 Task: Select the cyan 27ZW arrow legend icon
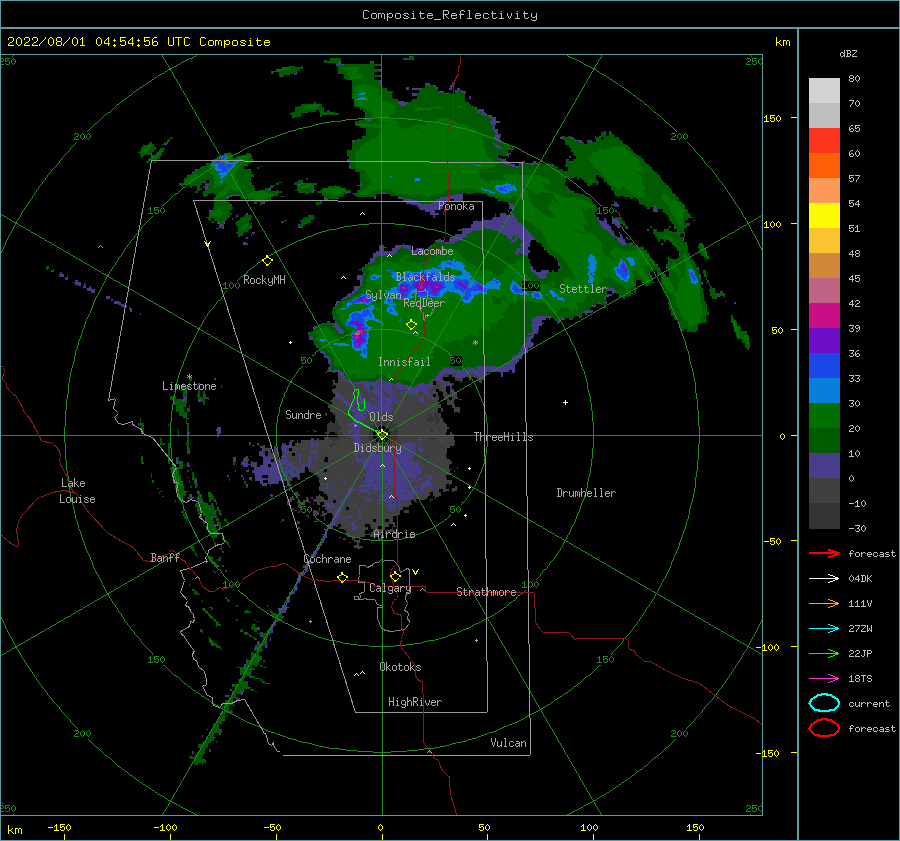pyautogui.click(x=824, y=629)
